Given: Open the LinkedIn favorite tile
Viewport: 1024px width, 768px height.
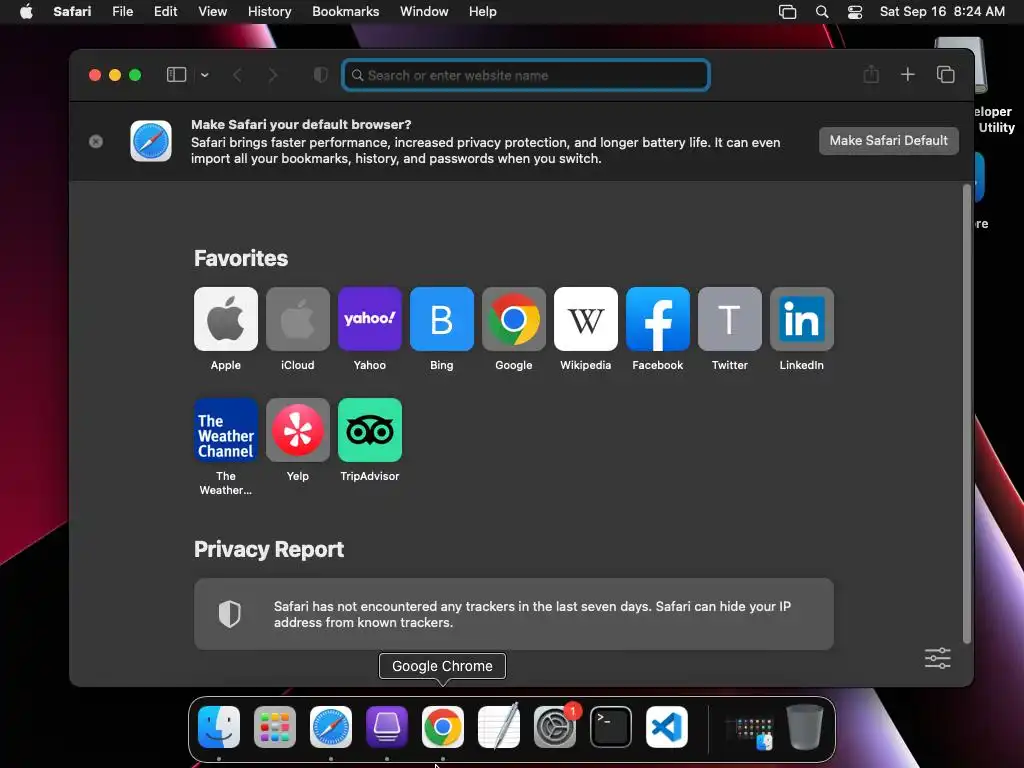Looking at the screenshot, I should tap(802, 319).
